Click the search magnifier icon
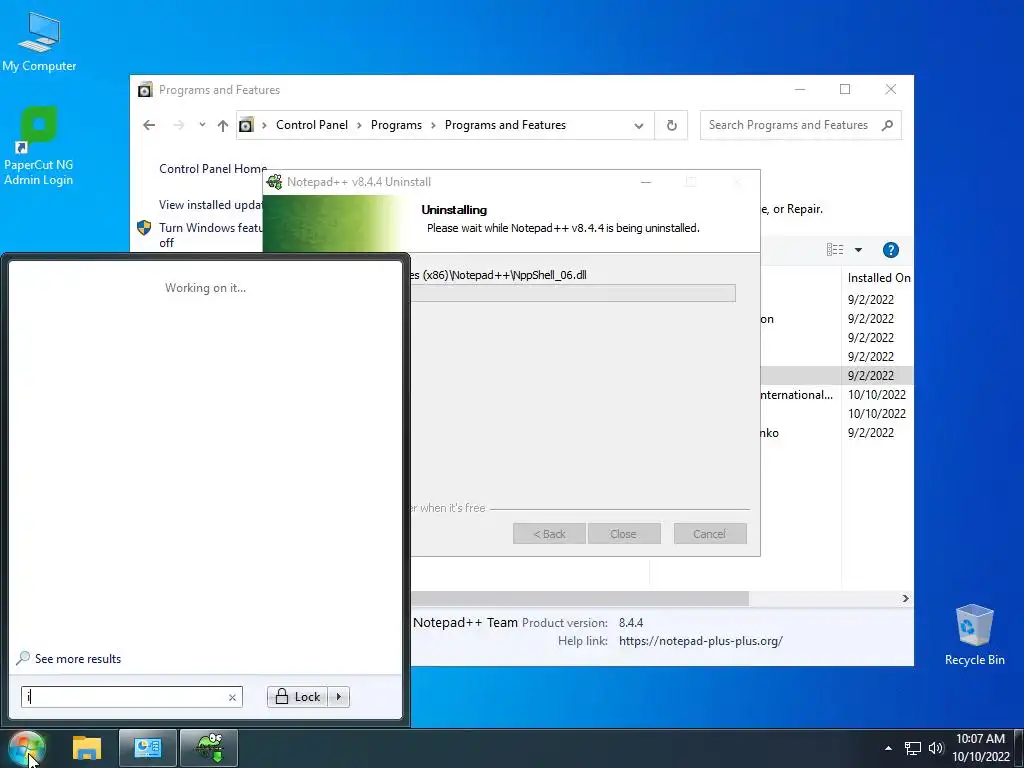 pos(887,125)
